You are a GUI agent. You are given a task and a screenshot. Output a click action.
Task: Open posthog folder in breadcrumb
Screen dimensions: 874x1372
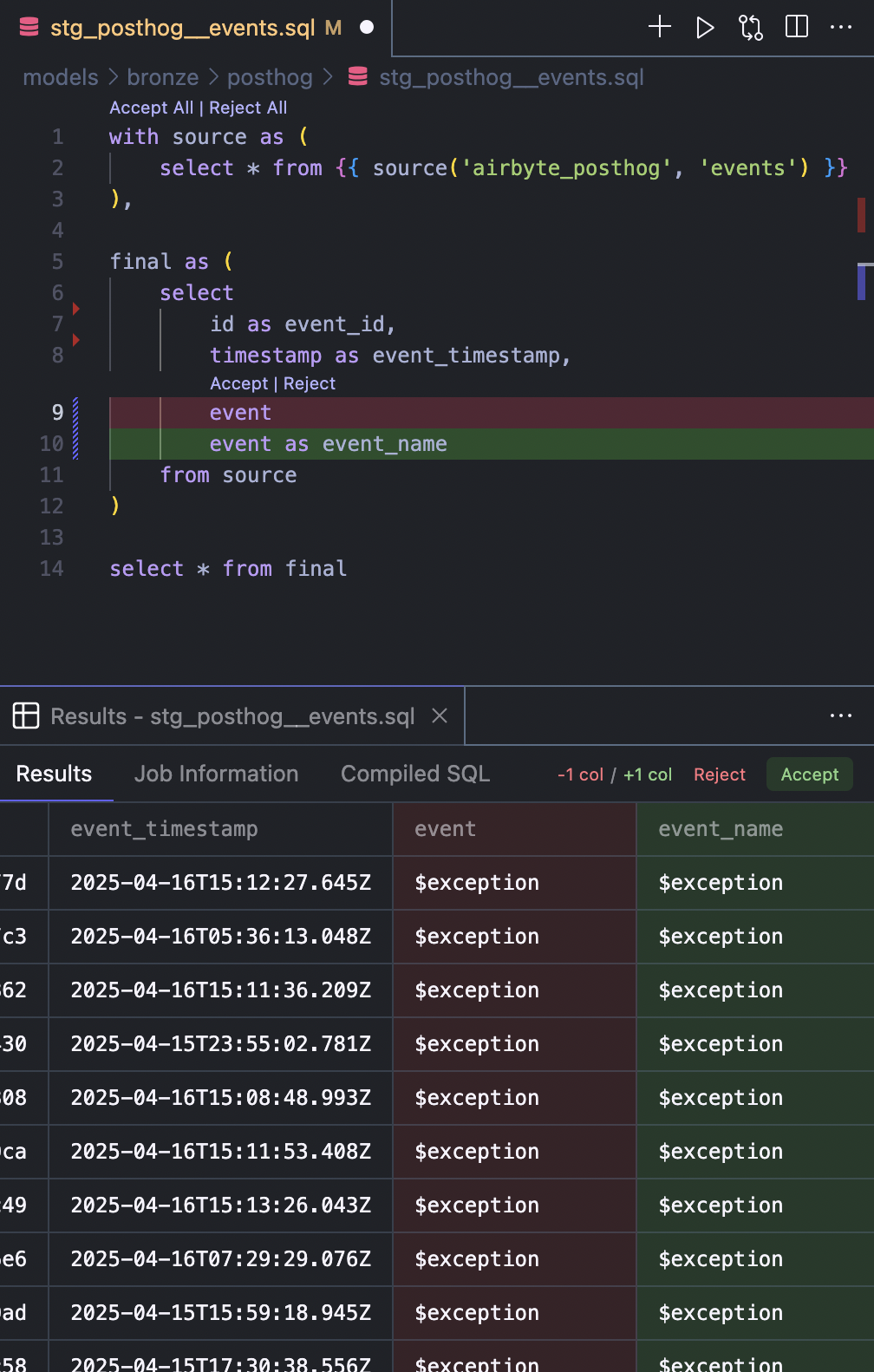point(270,77)
